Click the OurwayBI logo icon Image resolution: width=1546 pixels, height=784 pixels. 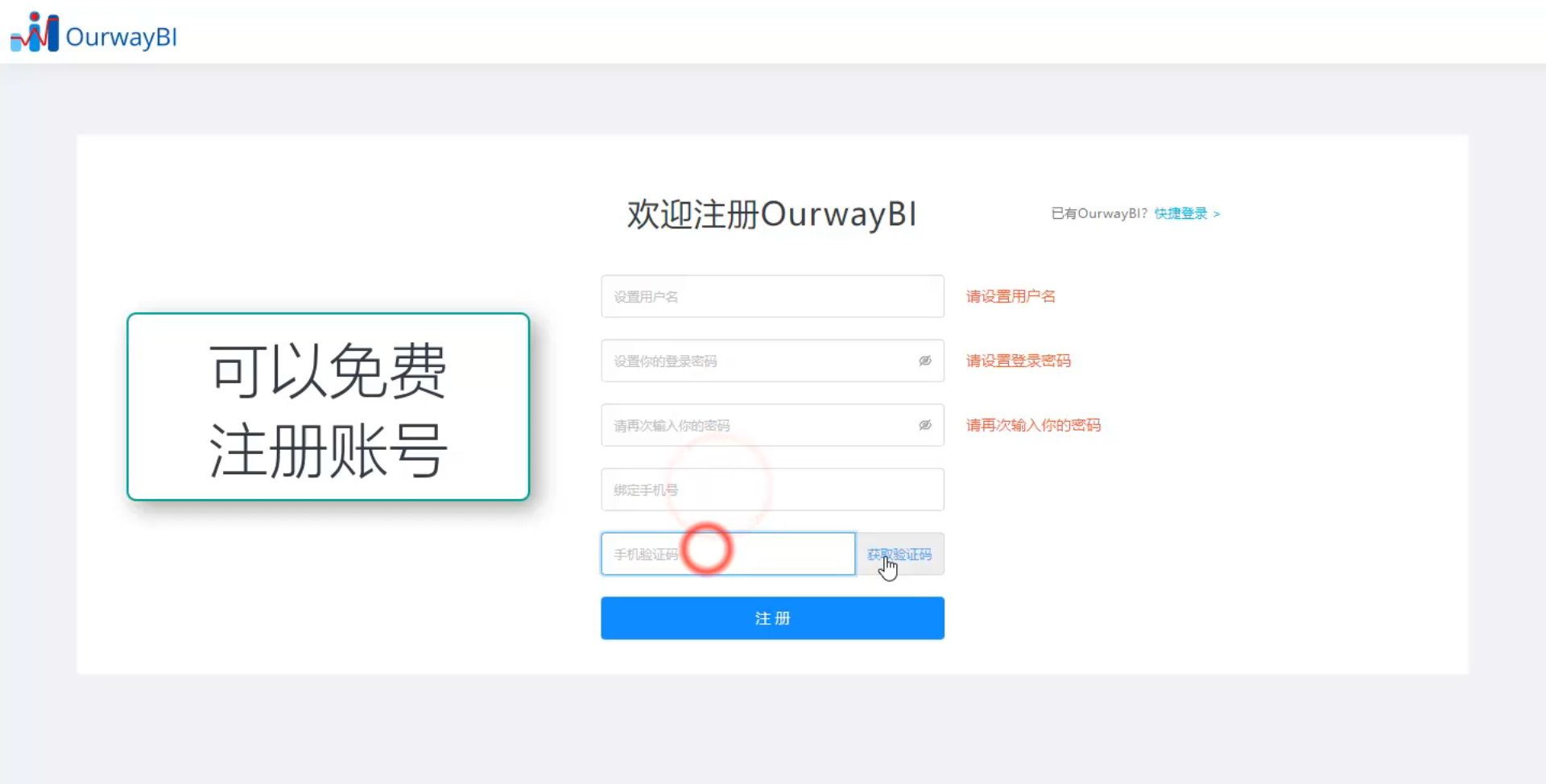[x=35, y=32]
